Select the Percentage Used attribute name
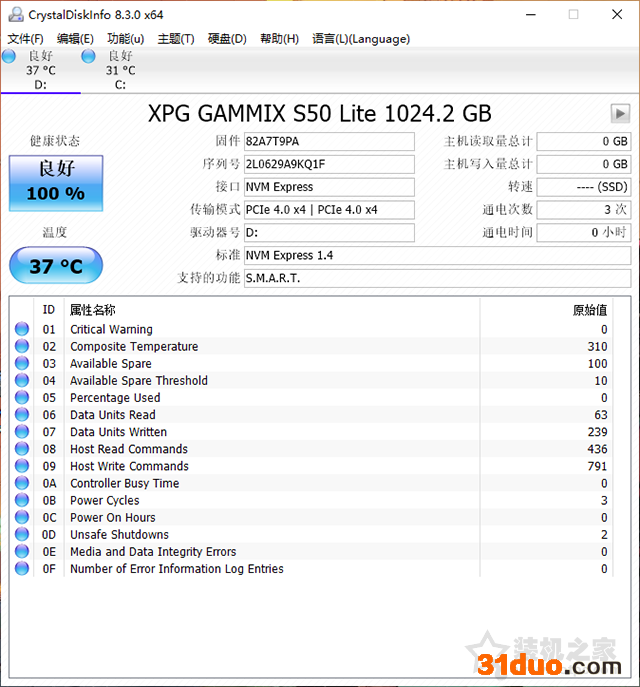The image size is (640, 687). pos(115,397)
